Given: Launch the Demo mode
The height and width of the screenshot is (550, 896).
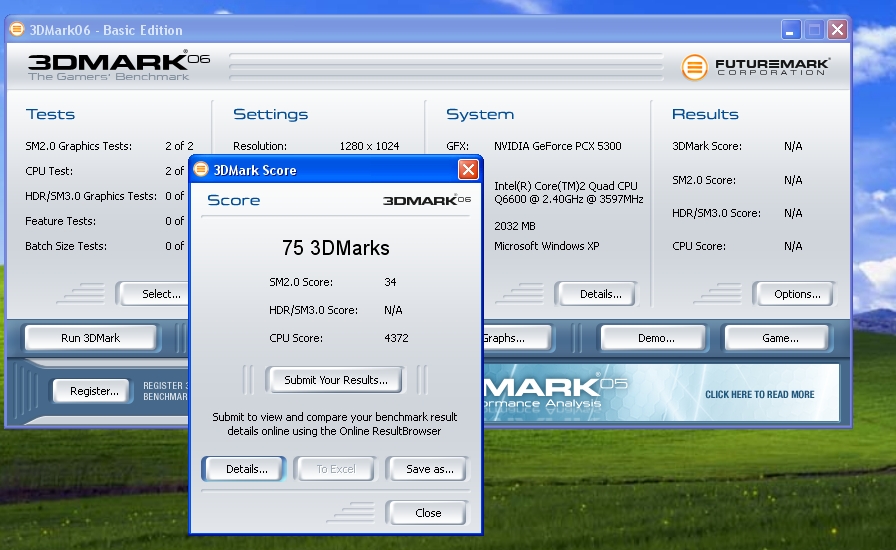Looking at the screenshot, I should tap(656, 338).
